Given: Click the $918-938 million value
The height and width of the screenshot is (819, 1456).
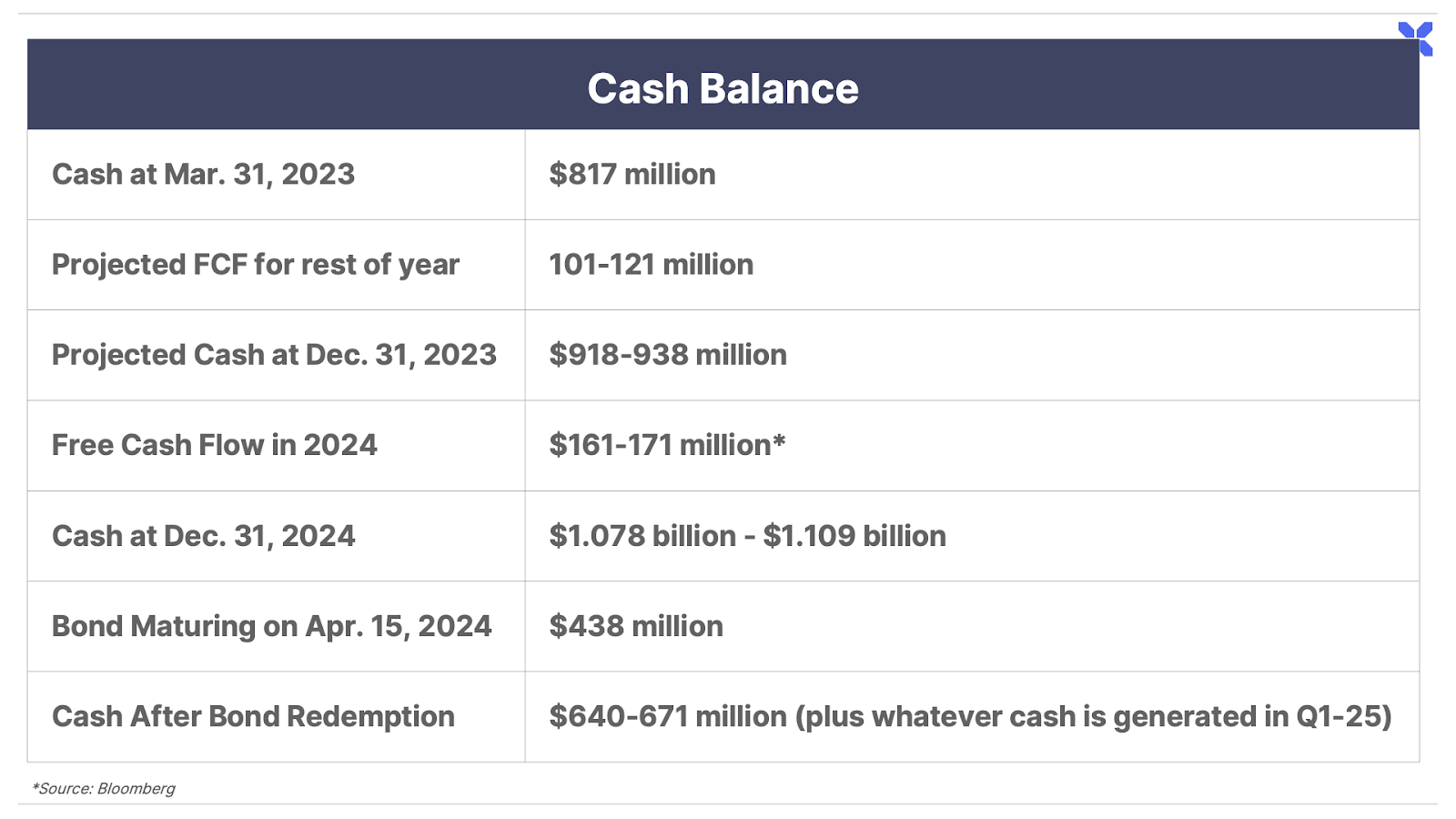Looking at the screenshot, I should tap(667, 354).
